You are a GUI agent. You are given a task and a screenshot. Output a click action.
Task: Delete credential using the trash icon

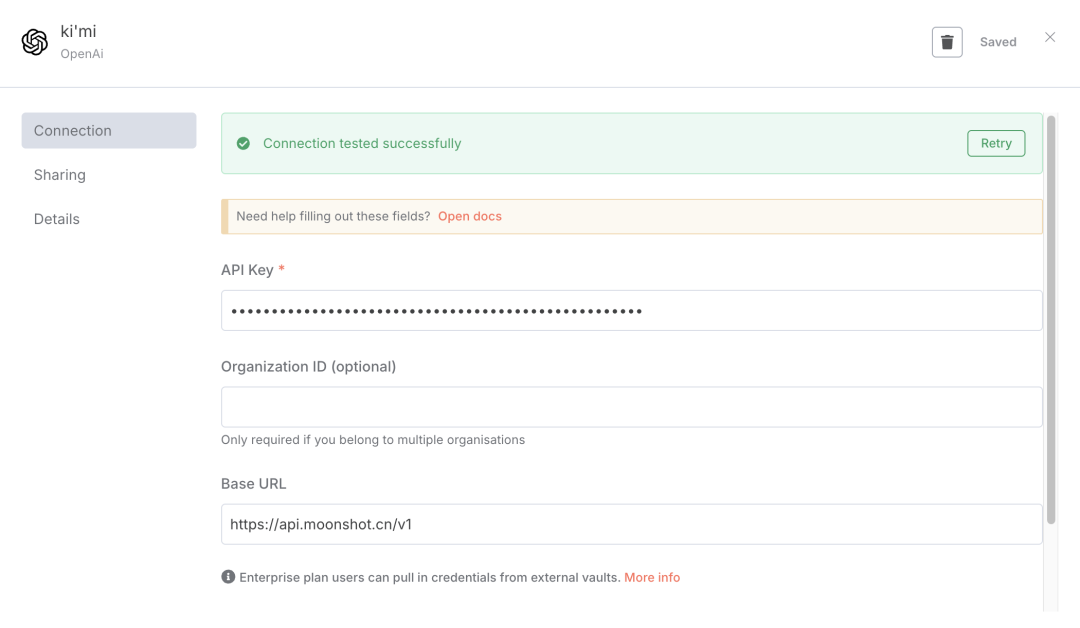coord(947,42)
